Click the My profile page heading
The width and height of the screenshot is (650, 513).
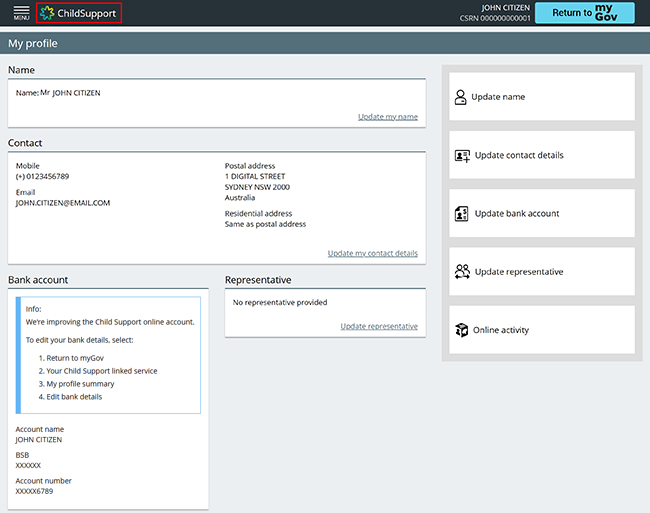point(33,44)
